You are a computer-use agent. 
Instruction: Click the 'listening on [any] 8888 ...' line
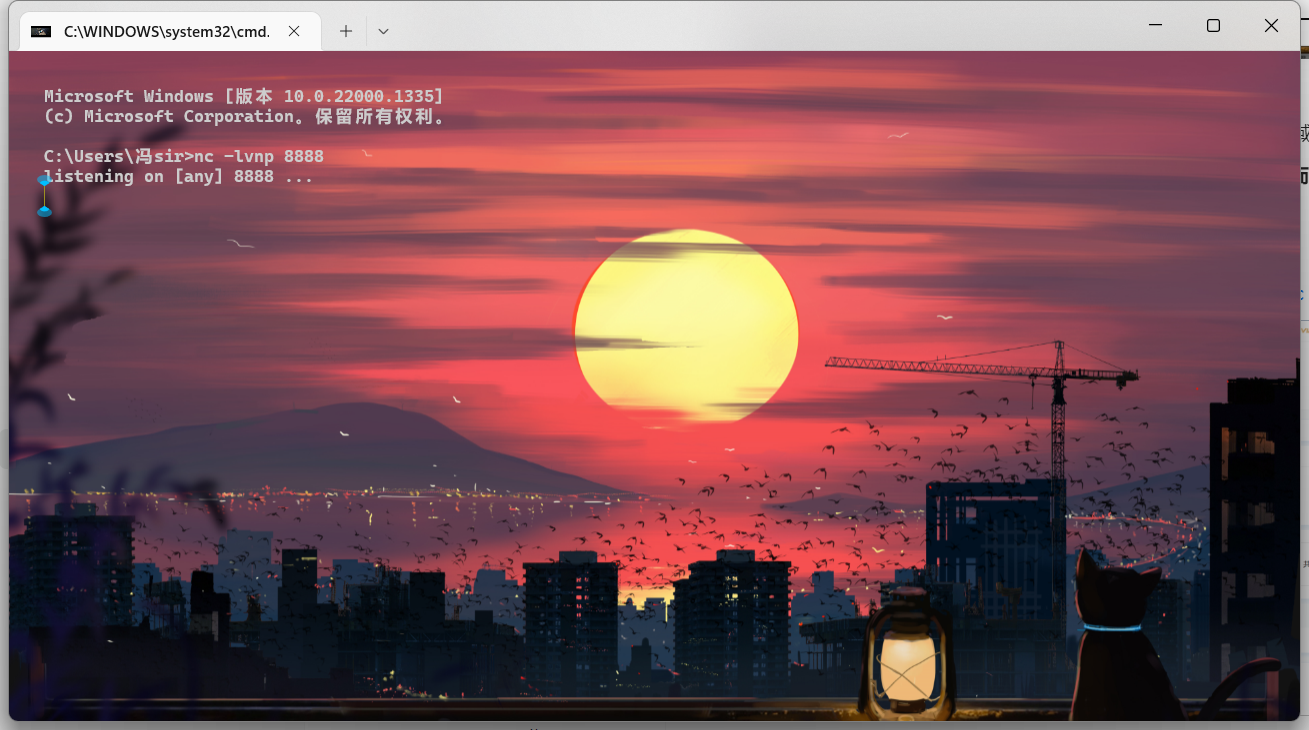(179, 176)
